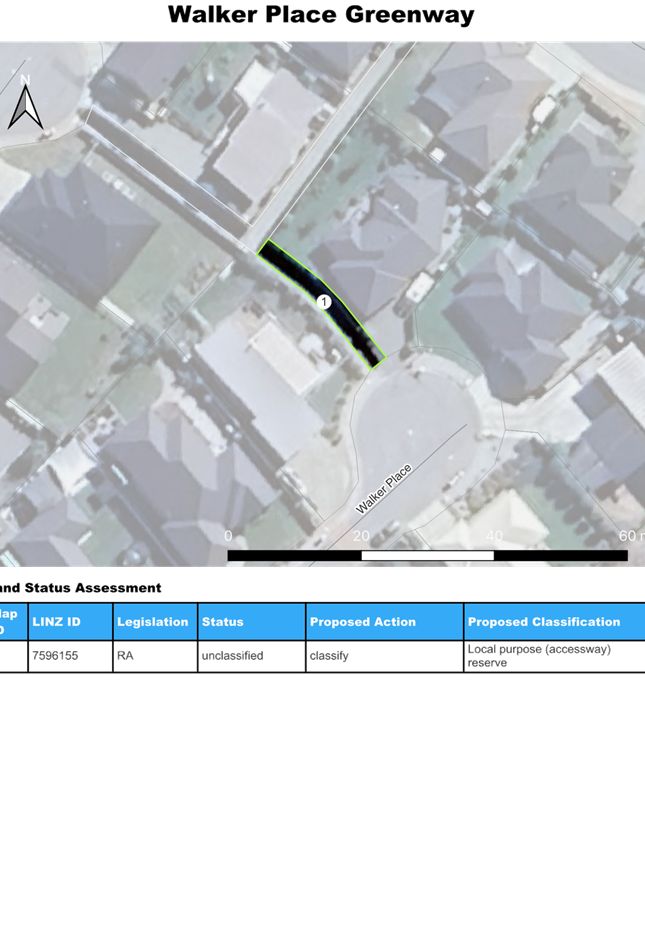Screen dimensions: 645x934
Task: Click the north arrow compass icon
Action: [26, 103]
